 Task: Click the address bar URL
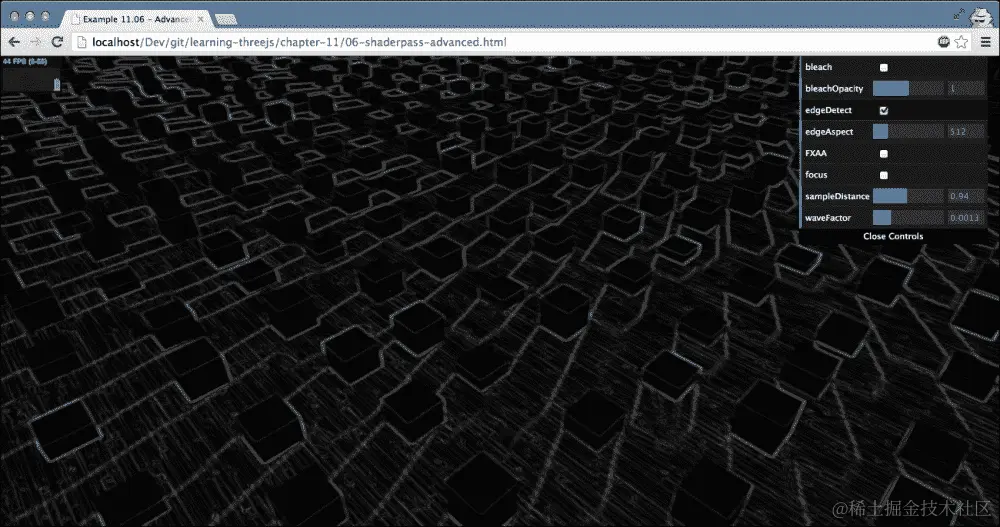click(x=299, y=42)
